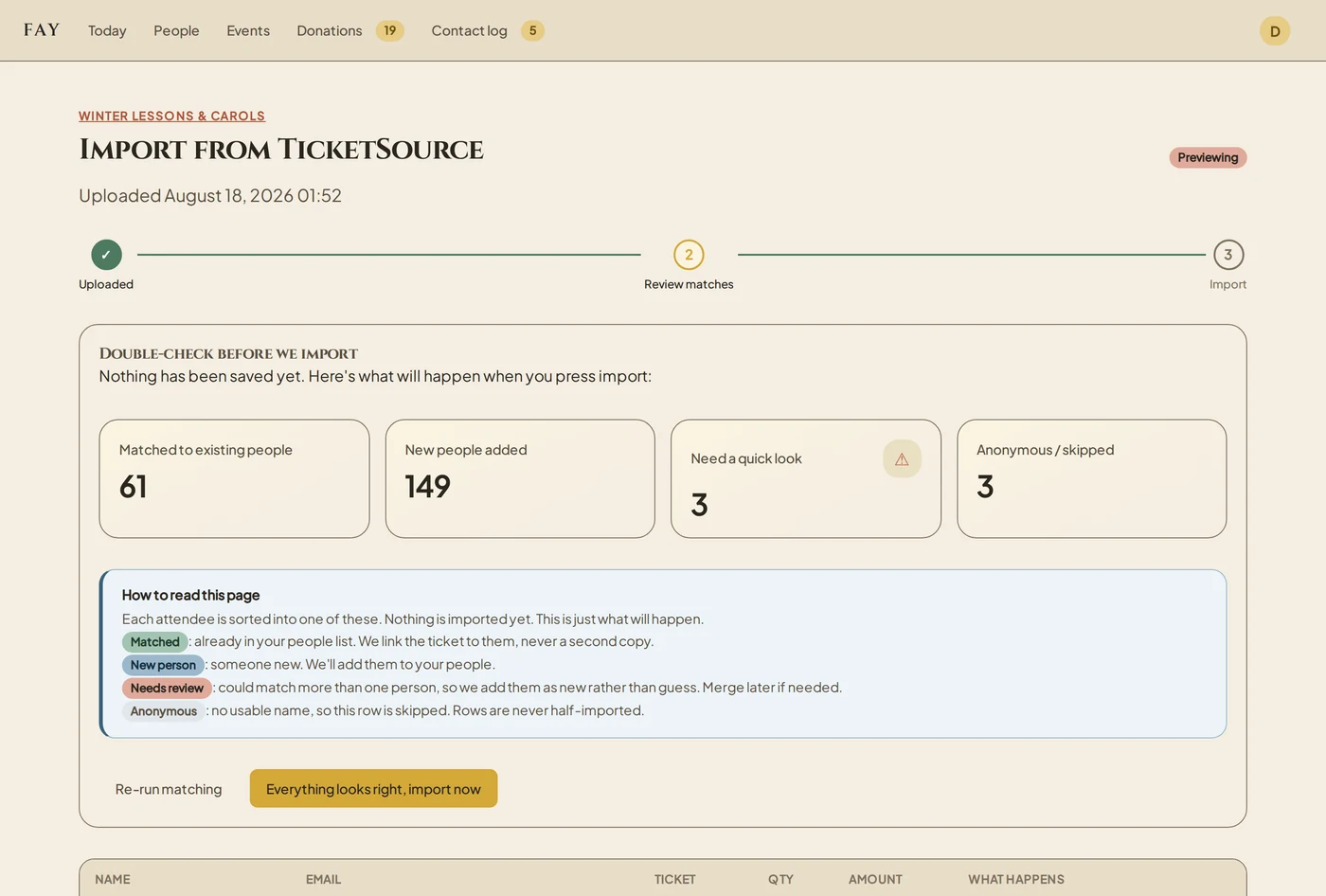This screenshot has width=1326, height=896.
Task: Click the Needs review tag
Action: click(167, 688)
